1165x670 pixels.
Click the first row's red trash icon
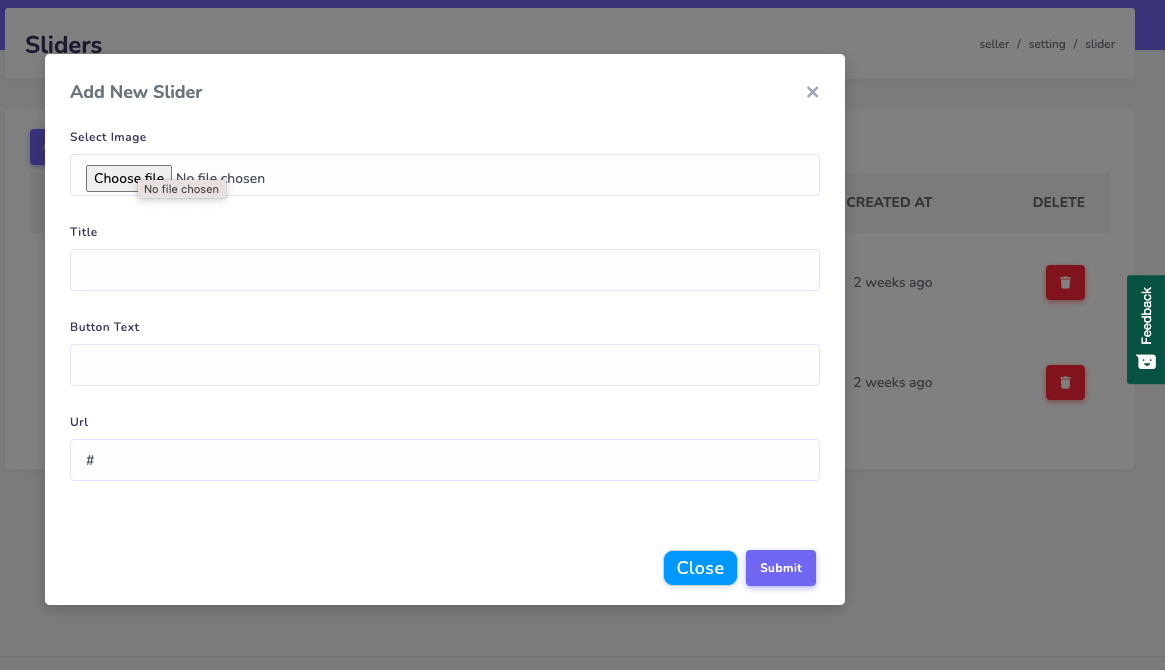click(1065, 283)
